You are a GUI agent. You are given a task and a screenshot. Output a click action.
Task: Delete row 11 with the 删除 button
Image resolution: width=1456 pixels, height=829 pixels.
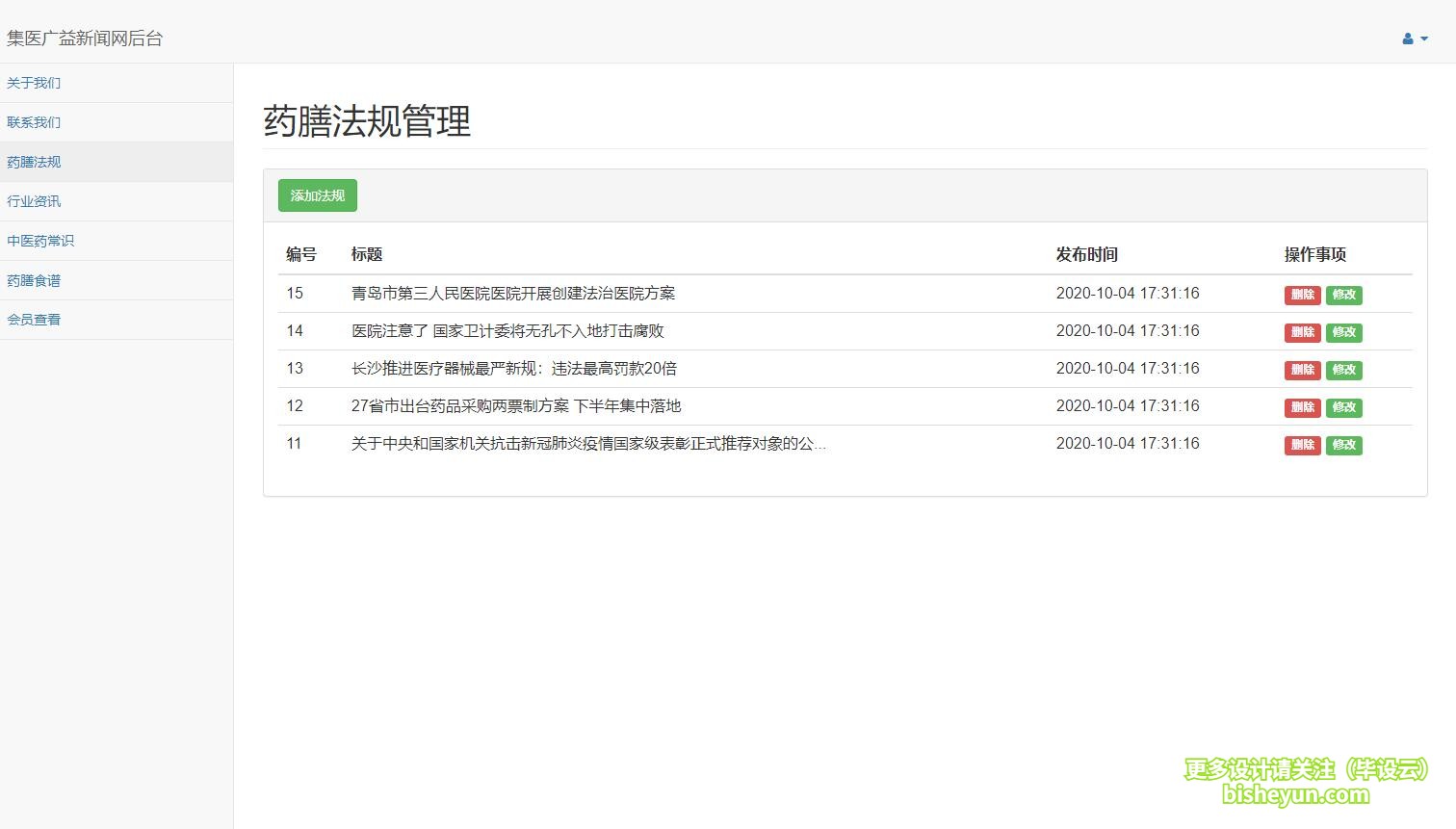pos(1302,445)
